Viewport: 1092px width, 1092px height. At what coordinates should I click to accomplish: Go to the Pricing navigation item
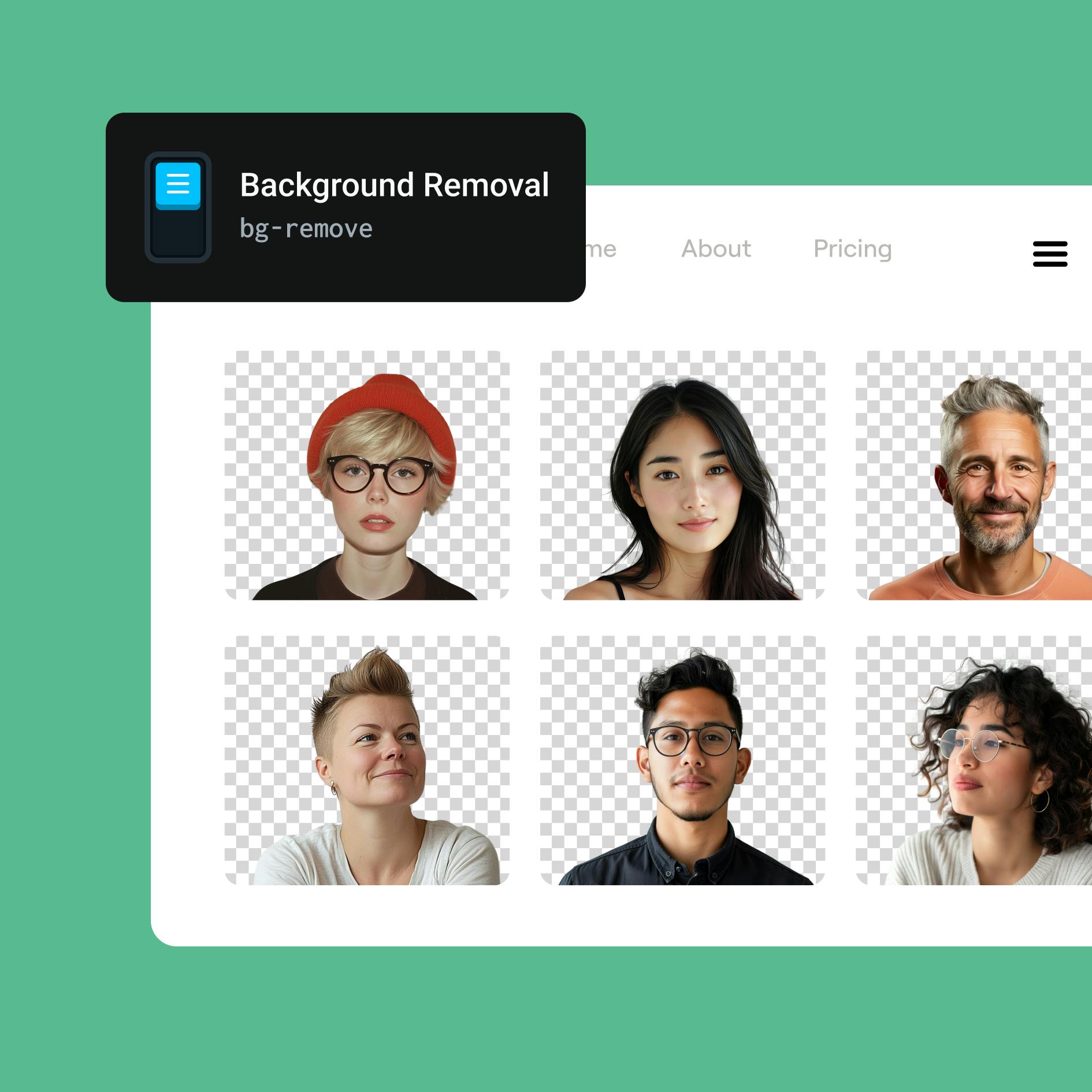coord(852,249)
